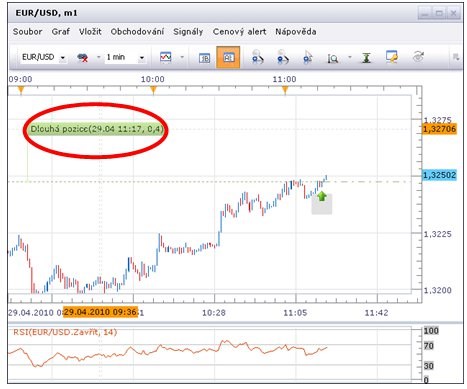This screenshot has height=389, width=467.
Task: Click the RSI(EUR/USD.Zavřít, 14) indicator label
Action: pos(65,332)
